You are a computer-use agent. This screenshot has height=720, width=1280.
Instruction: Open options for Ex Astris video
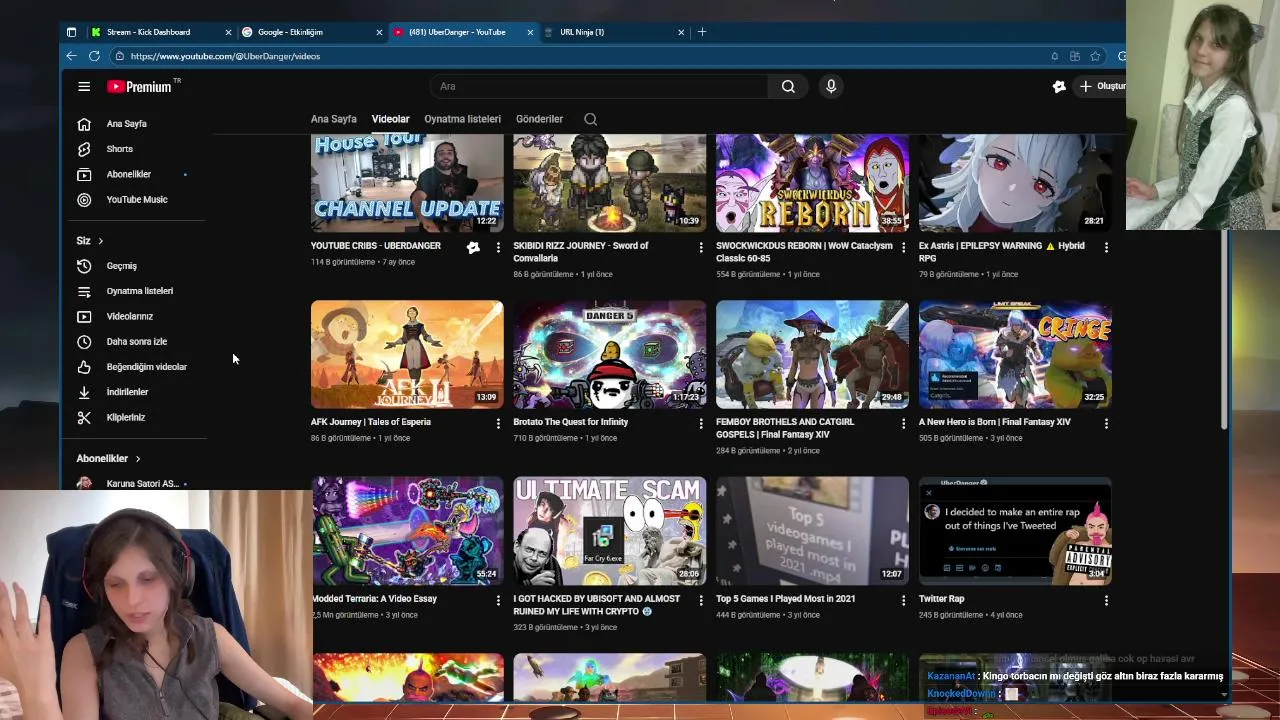click(1106, 247)
